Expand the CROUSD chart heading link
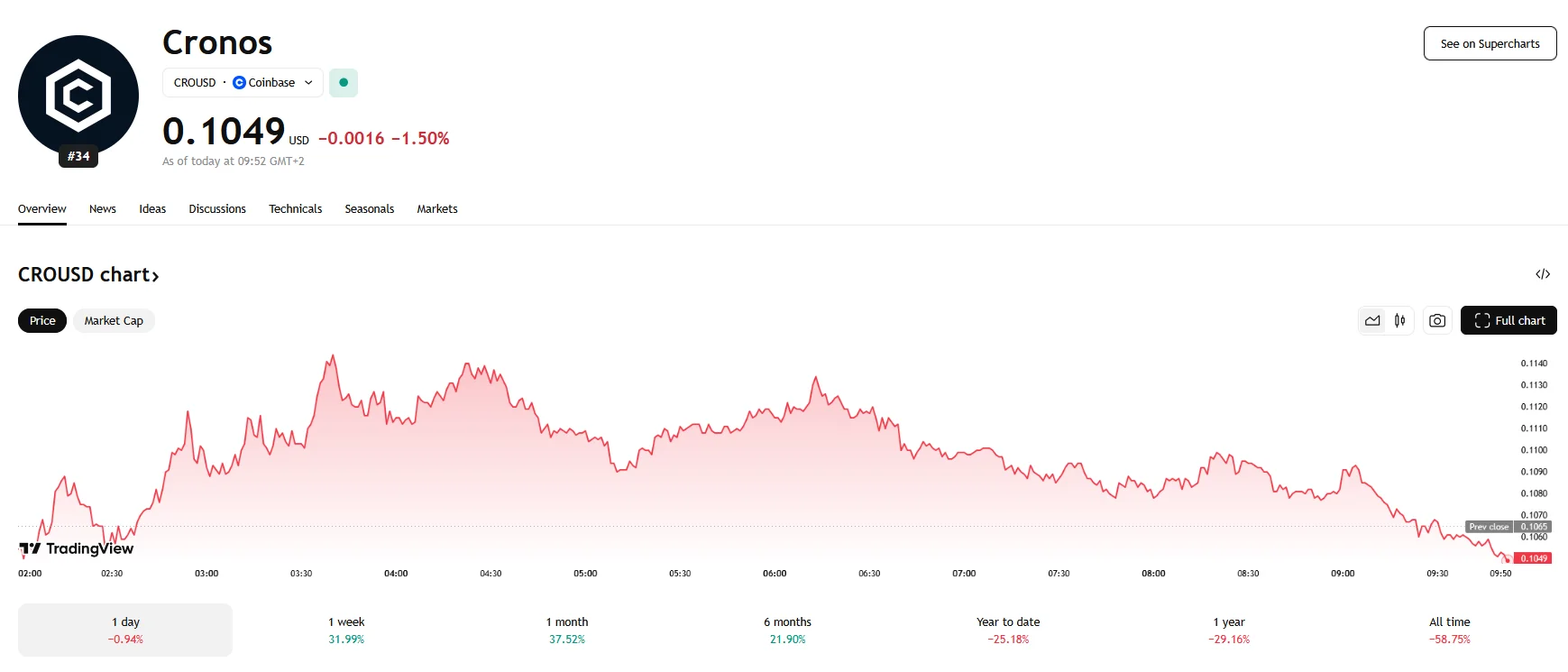This screenshot has height=672, width=1568. tap(88, 275)
